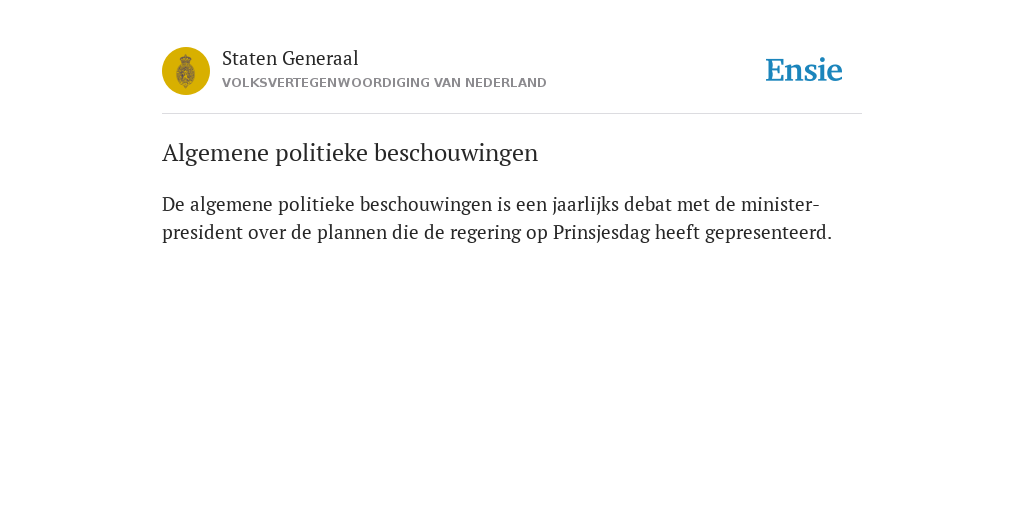Screen dimensions: 1024x512
Task: Click the golden Staten Generaal crest avatar
Action: (186, 71)
